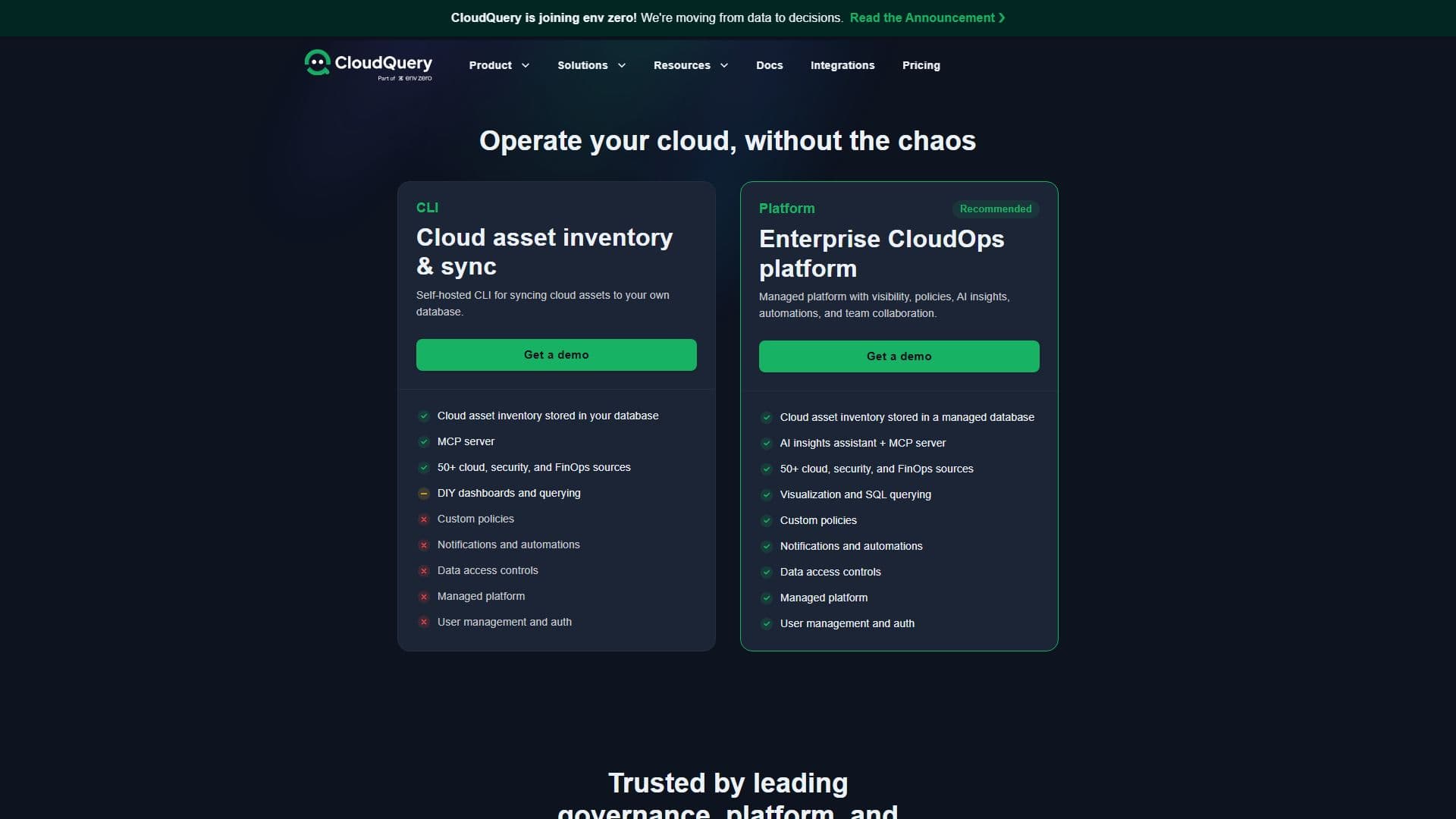Click Get a demo in the Platform card

[899, 356]
